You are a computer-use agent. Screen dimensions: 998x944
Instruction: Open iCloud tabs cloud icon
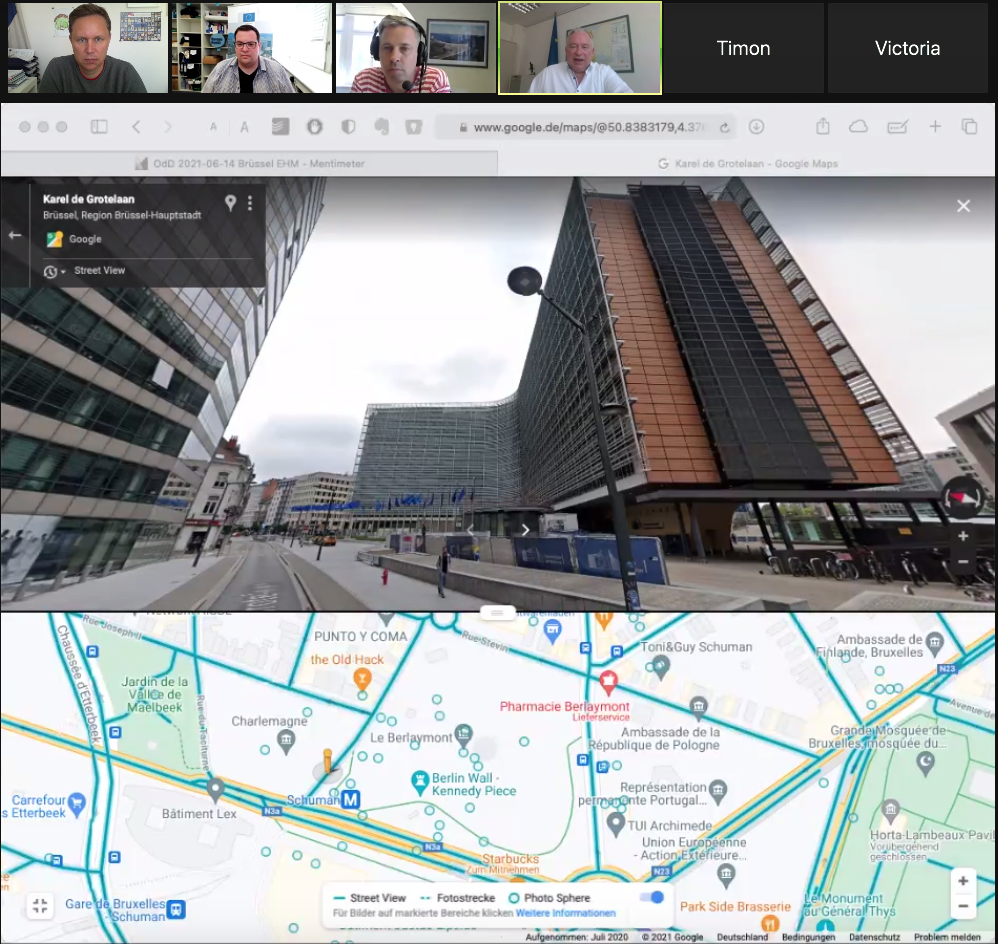pos(858,127)
